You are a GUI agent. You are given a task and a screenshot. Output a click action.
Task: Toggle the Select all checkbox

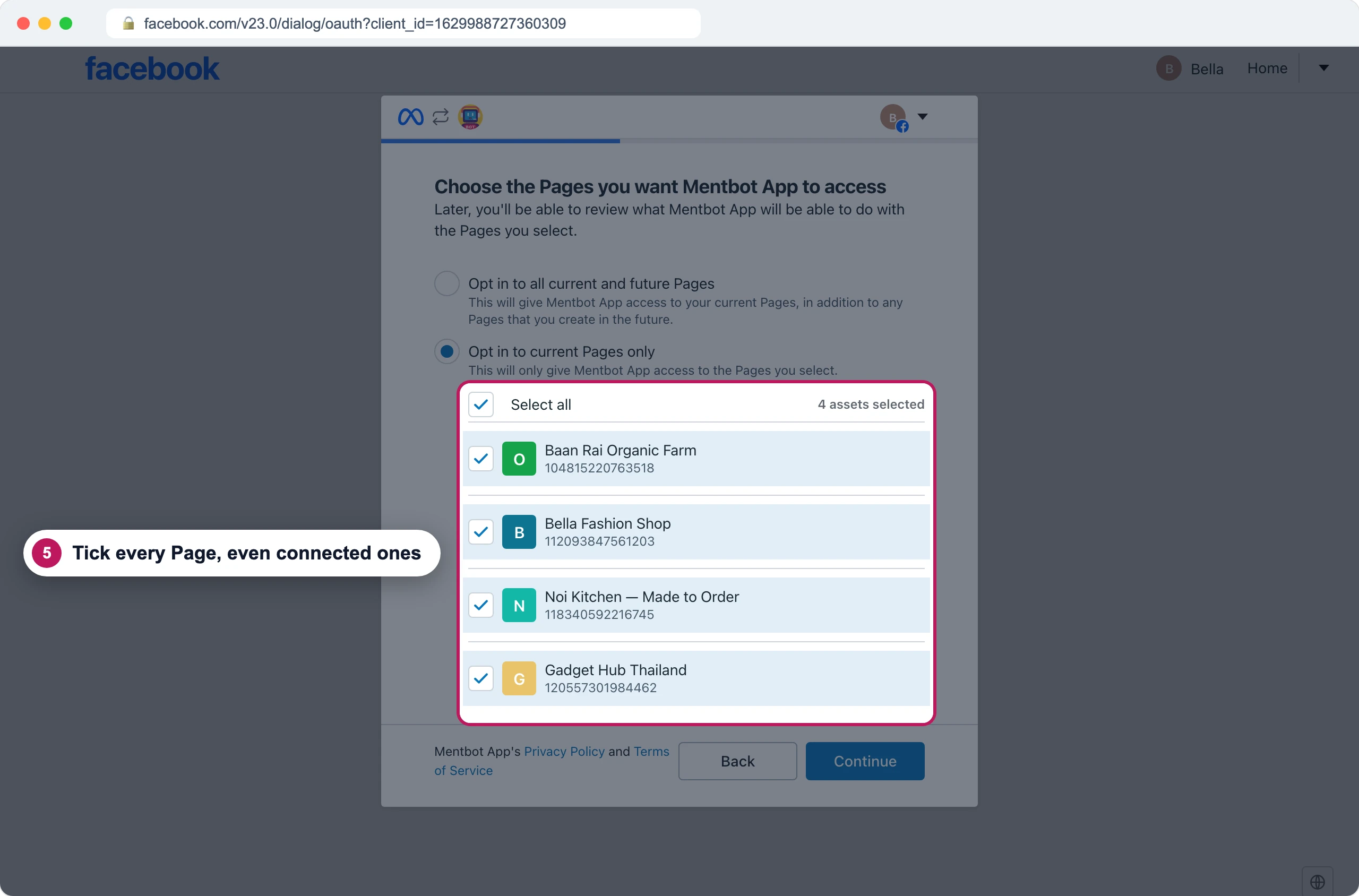480,404
